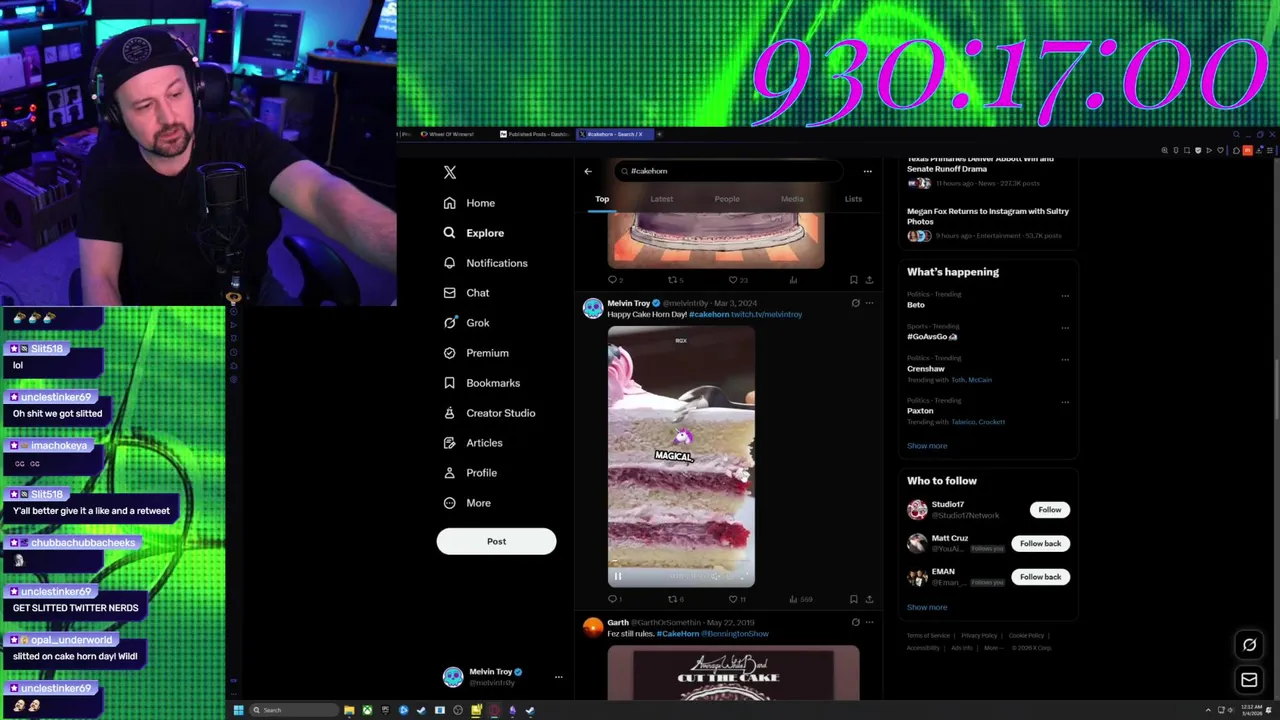
Task: Click the white Post button
Action: click(x=496, y=541)
